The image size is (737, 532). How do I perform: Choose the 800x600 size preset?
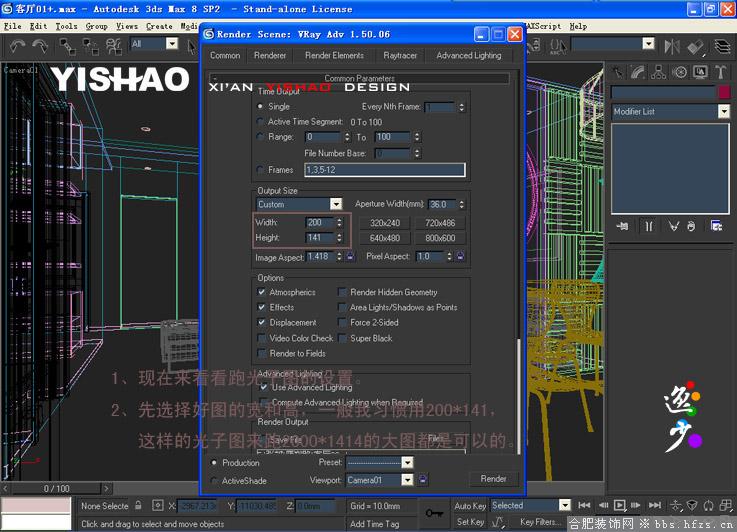(x=440, y=238)
